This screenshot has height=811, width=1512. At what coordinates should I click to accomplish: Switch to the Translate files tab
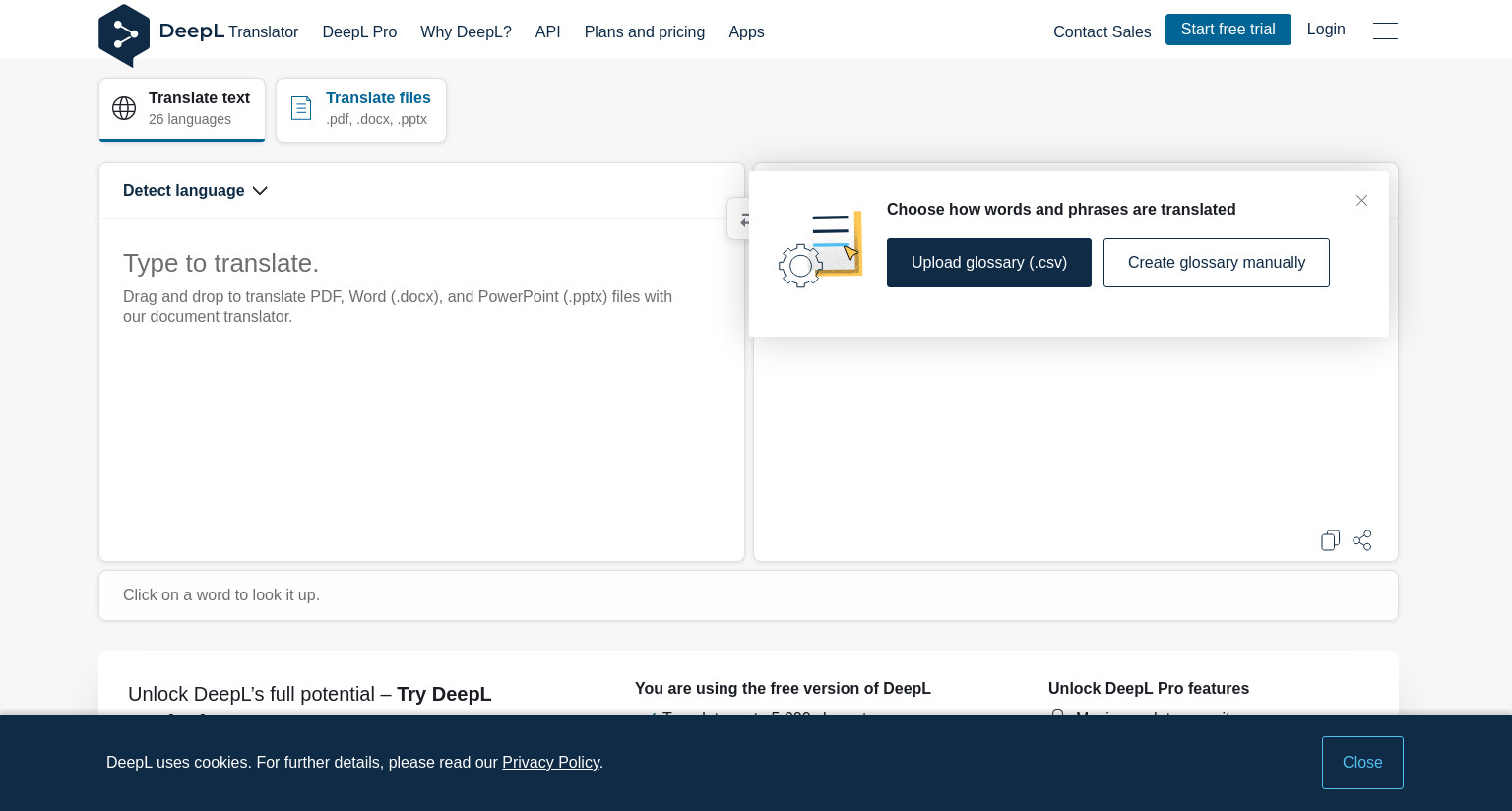point(361,109)
